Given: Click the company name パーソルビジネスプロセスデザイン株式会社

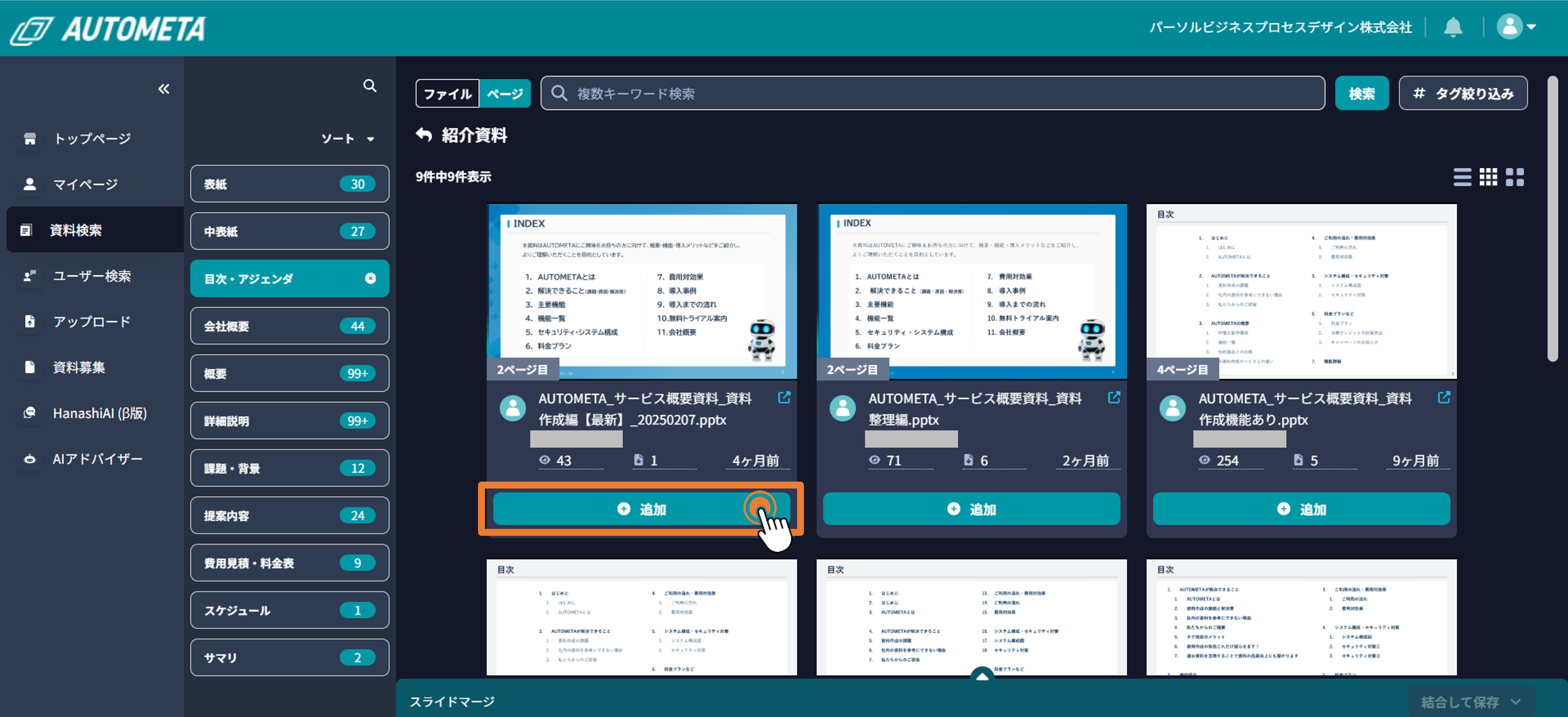Looking at the screenshot, I should tap(1280, 28).
